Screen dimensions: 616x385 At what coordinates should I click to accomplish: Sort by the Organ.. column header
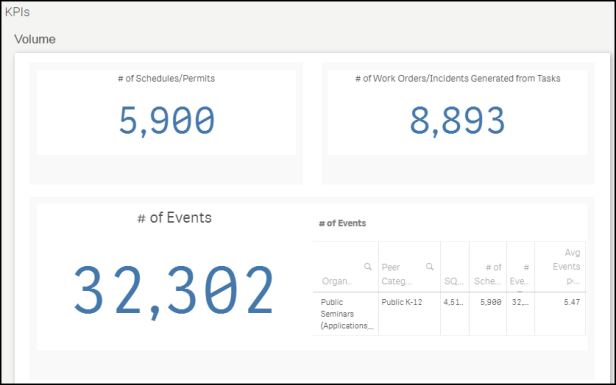click(335, 281)
